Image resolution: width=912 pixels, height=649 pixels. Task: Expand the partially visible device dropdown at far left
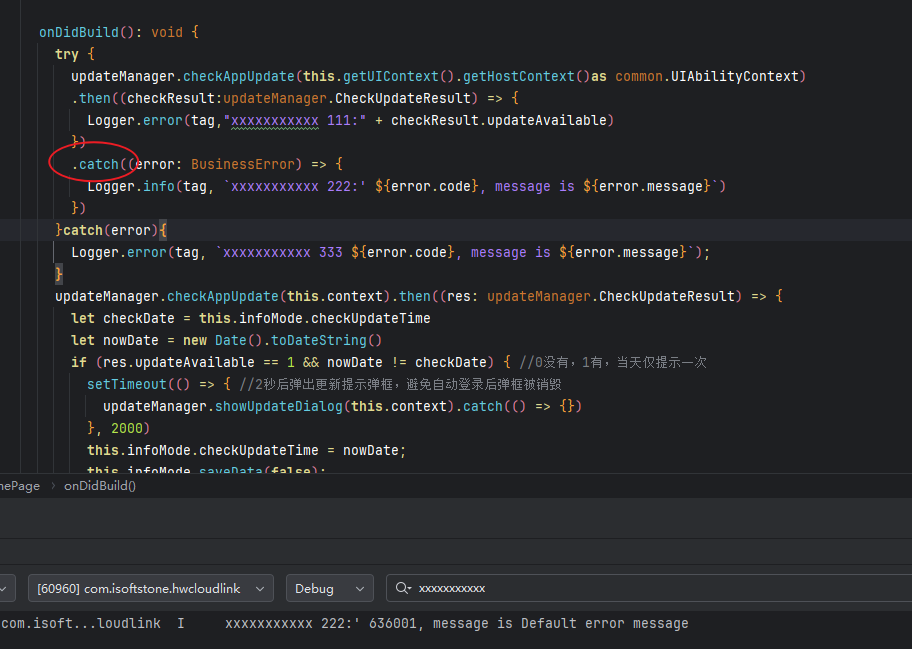click(4, 589)
